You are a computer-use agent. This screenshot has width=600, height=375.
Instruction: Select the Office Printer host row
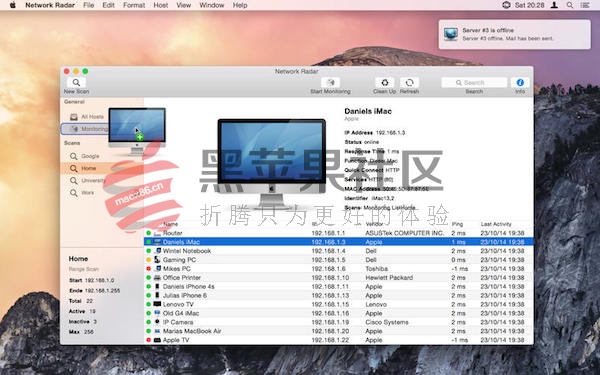click(339, 277)
